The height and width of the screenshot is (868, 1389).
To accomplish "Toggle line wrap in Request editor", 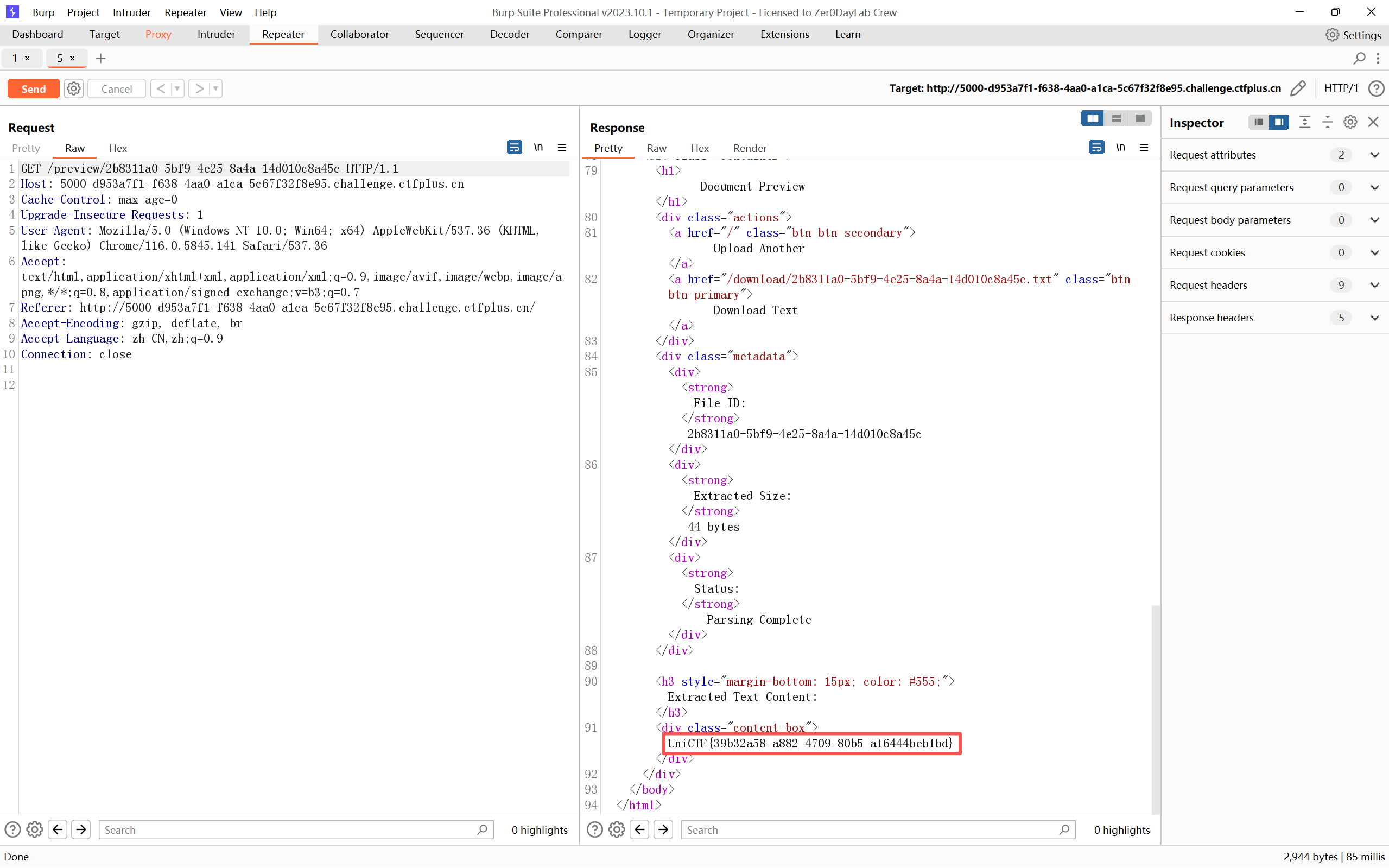I will pyautogui.click(x=514, y=148).
